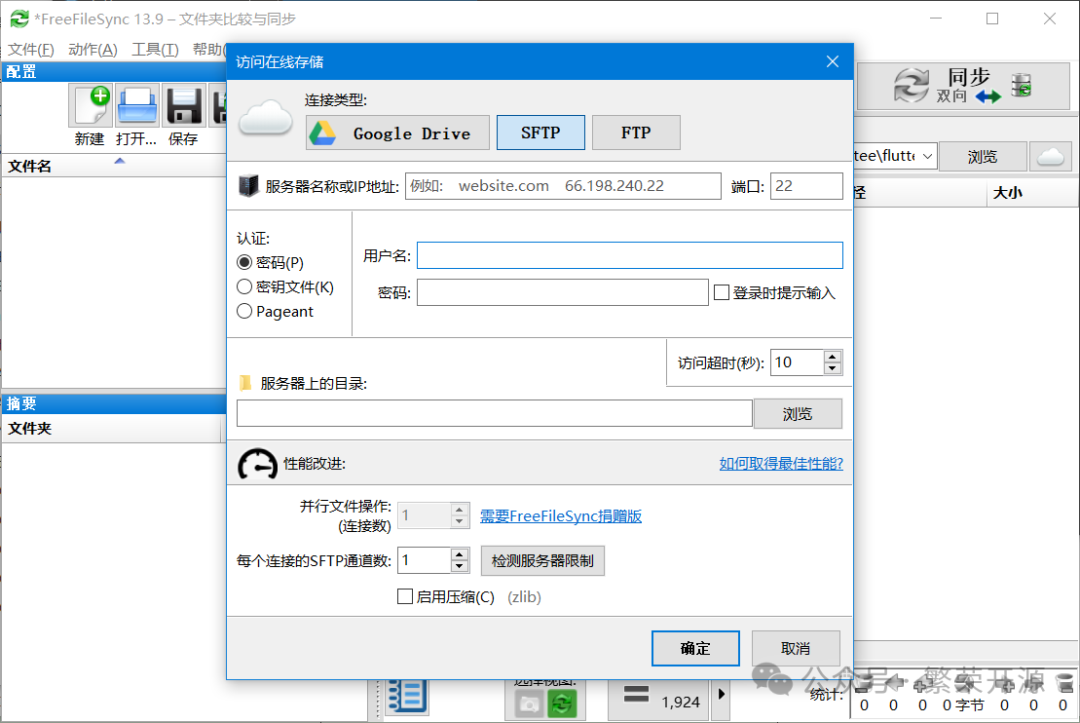Viewport: 1080px width, 723px height.
Task: Open the 需要FreeFileSync捐赠版 link
Action: coord(561,516)
